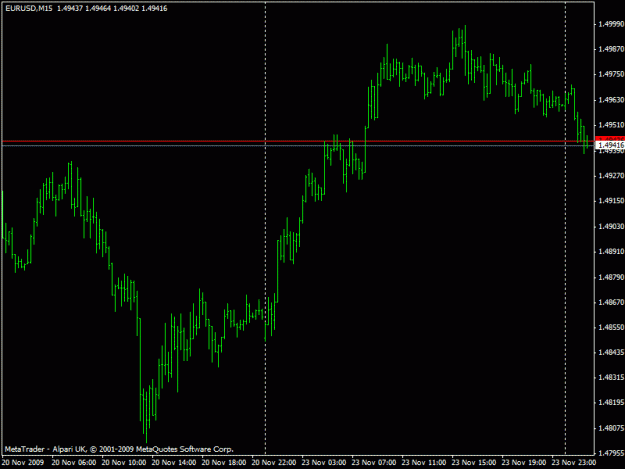Click the 20 Nov 2009 time label

tap(23, 463)
